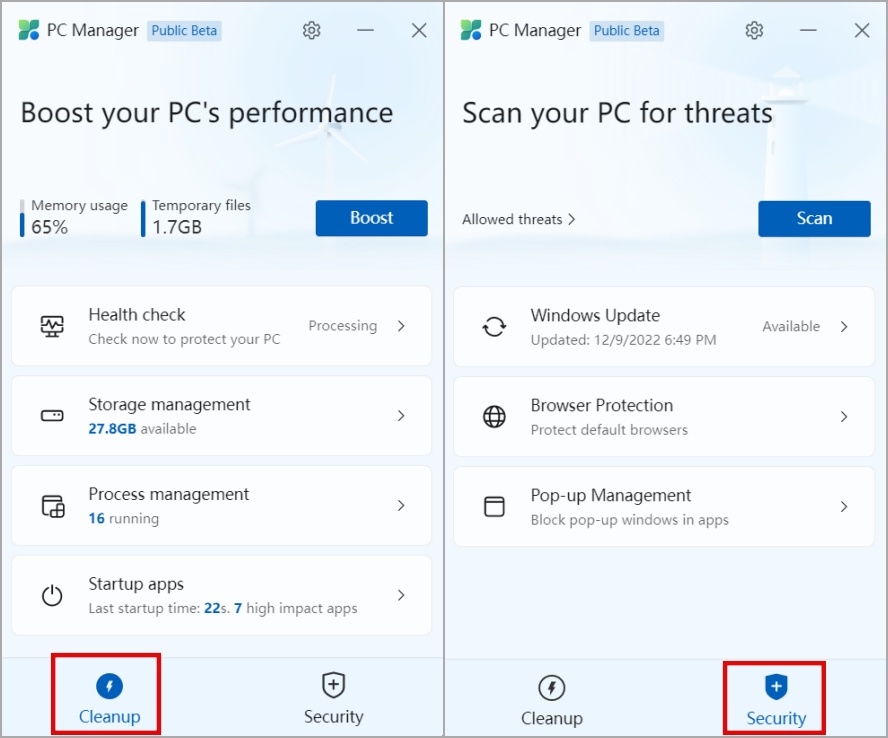Expand Health check chevron arrow
Screen dimensions: 888x738
(x=401, y=326)
